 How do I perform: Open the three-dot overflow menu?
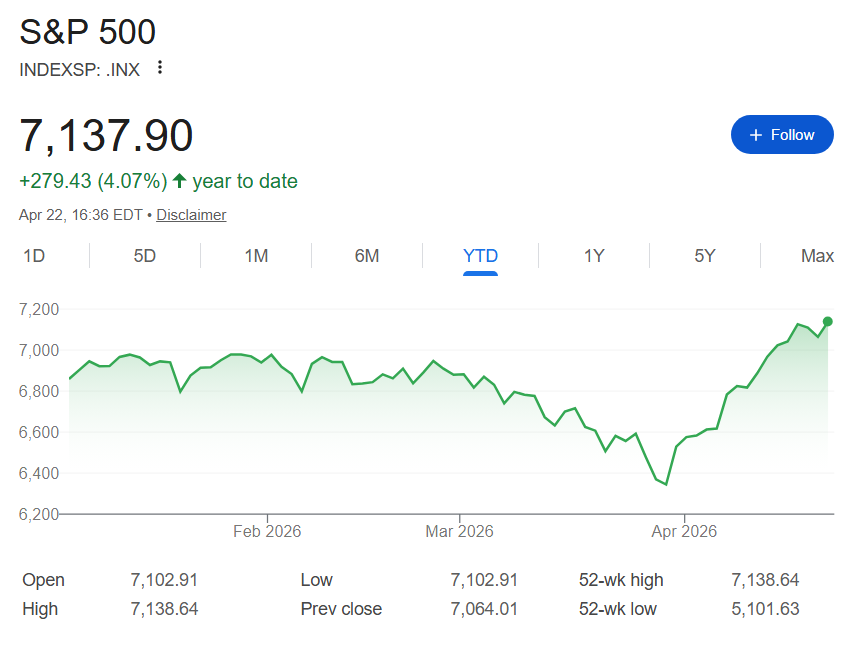click(160, 68)
